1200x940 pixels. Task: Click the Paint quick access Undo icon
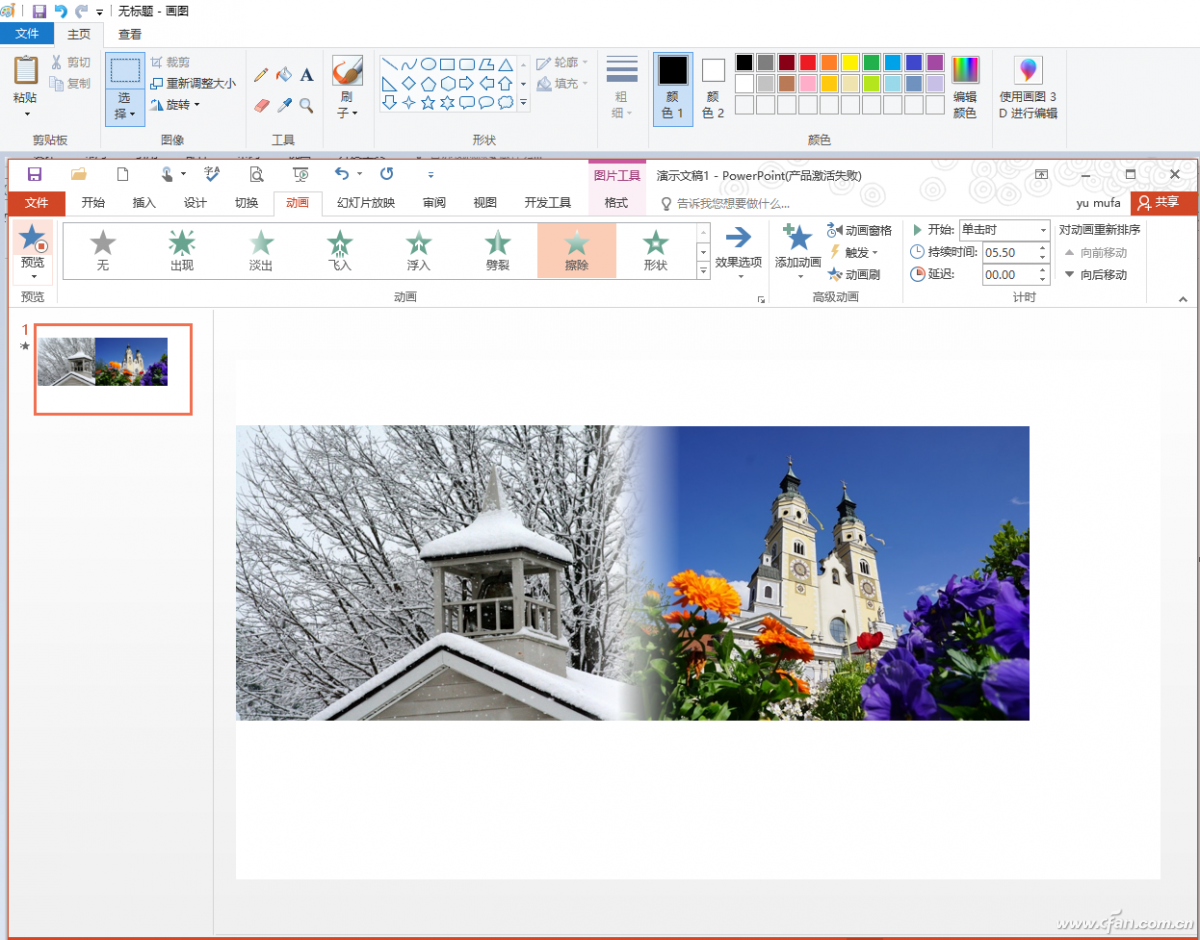click(x=61, y=11)
